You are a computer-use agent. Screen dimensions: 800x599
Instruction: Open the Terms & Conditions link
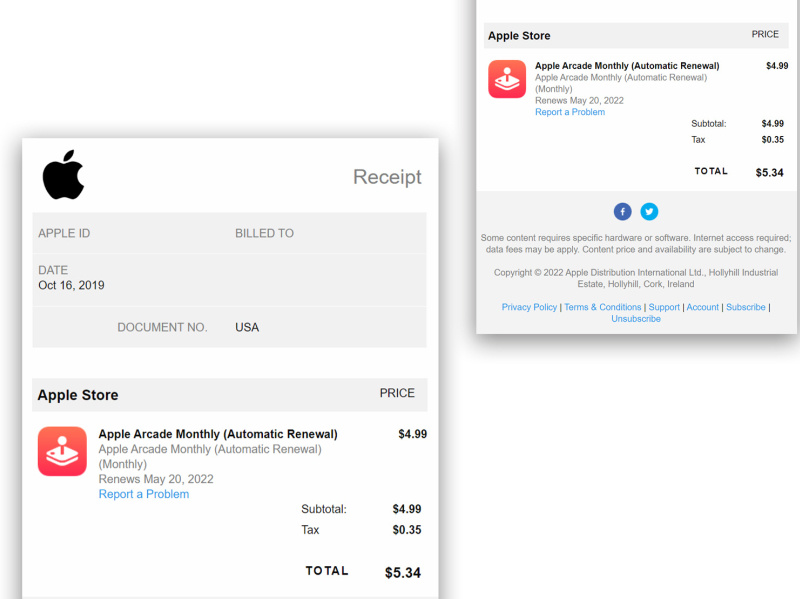point(603,307)
